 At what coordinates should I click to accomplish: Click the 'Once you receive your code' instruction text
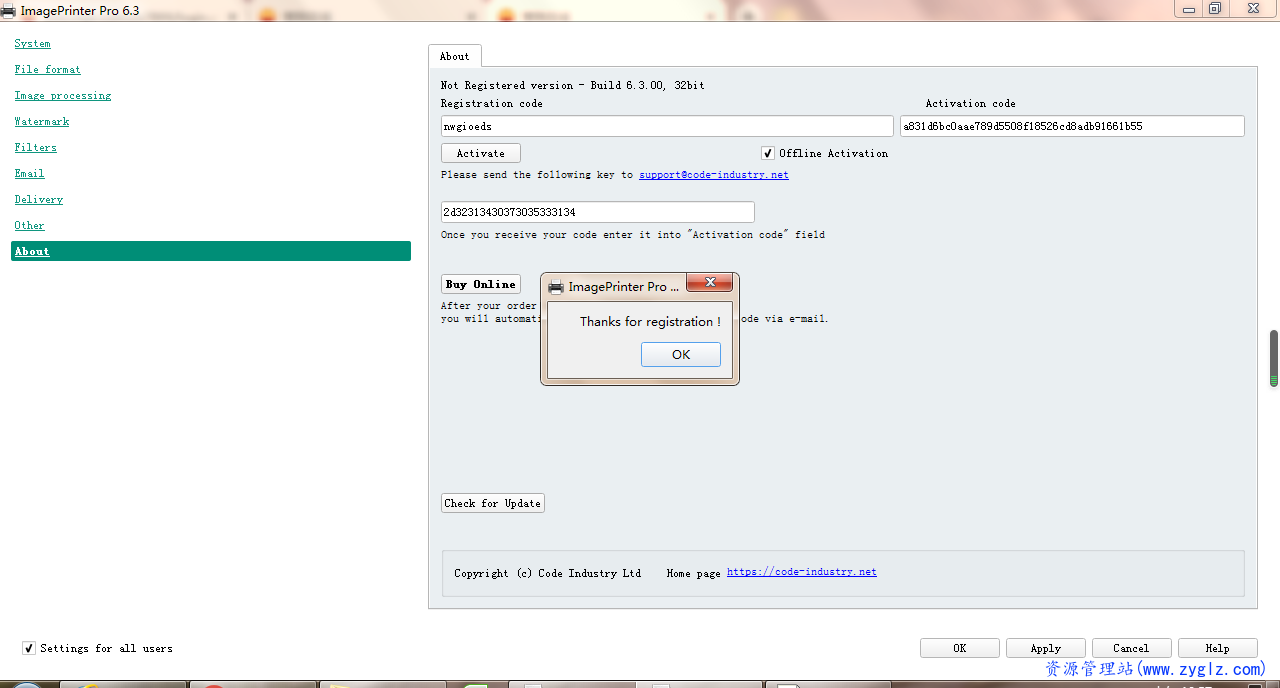point(633,235)
